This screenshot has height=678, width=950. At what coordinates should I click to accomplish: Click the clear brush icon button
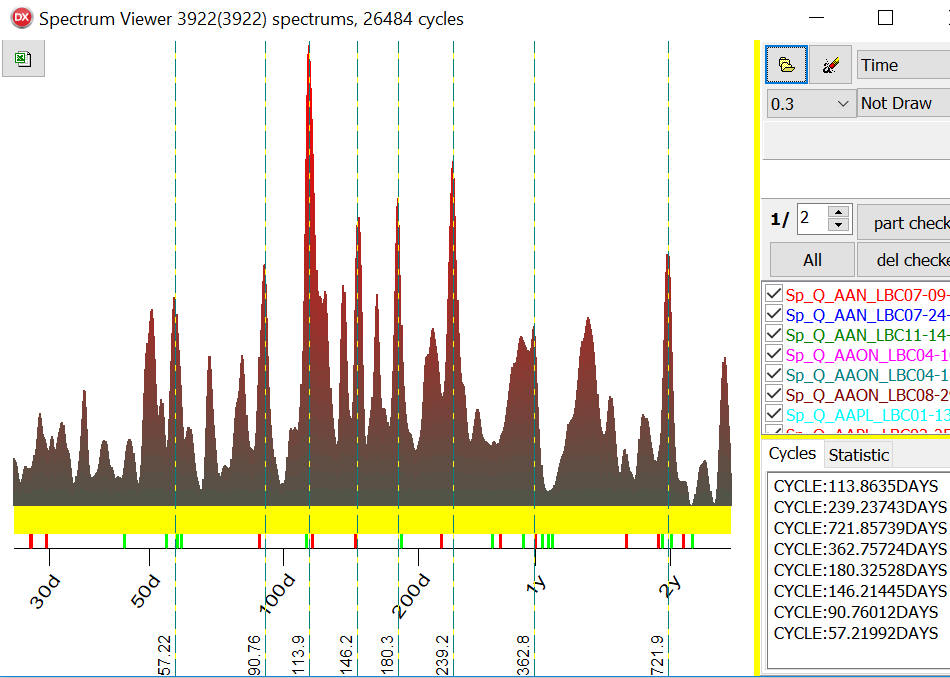tap(830, 65)
